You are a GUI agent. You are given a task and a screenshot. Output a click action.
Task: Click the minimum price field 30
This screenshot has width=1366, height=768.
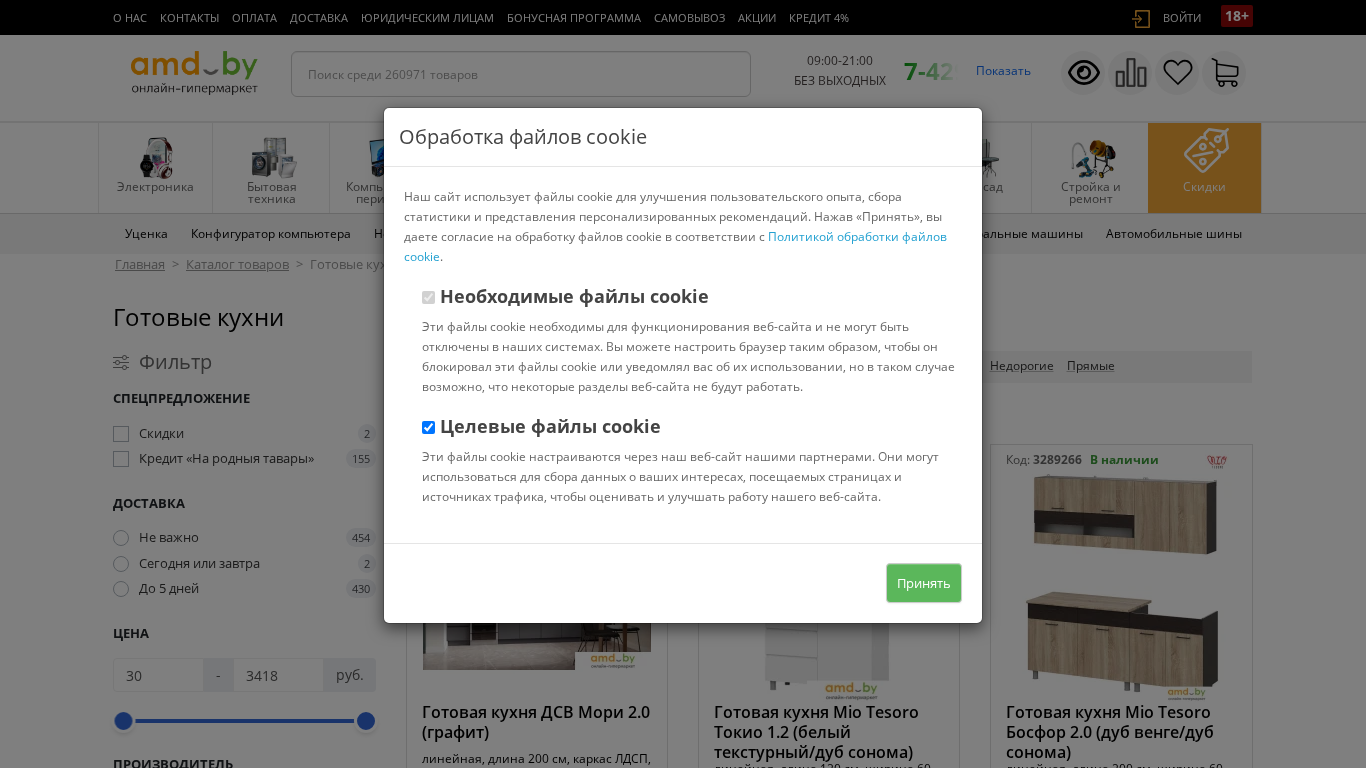coord(158,675)
